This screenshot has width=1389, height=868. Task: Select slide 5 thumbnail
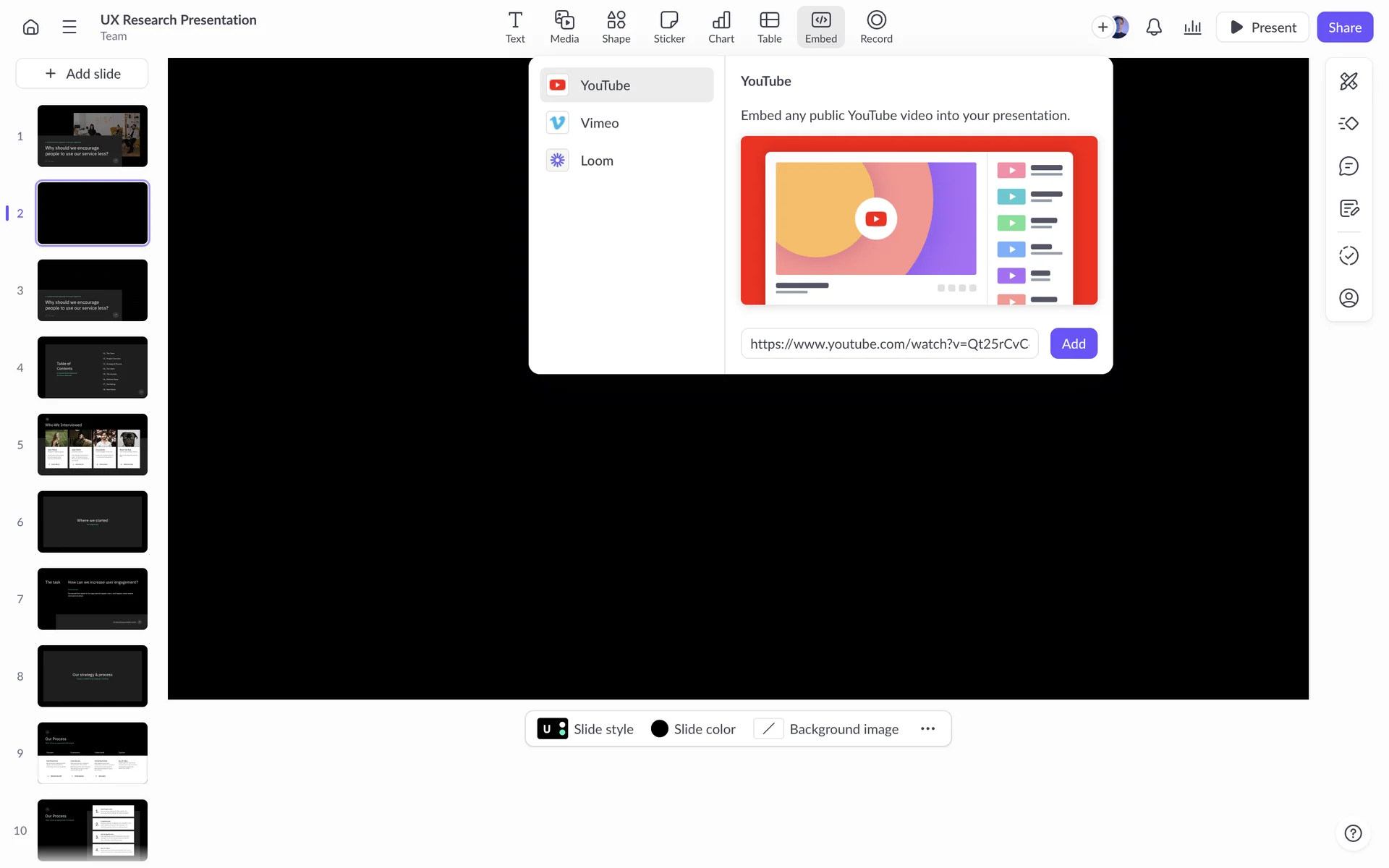93,445
